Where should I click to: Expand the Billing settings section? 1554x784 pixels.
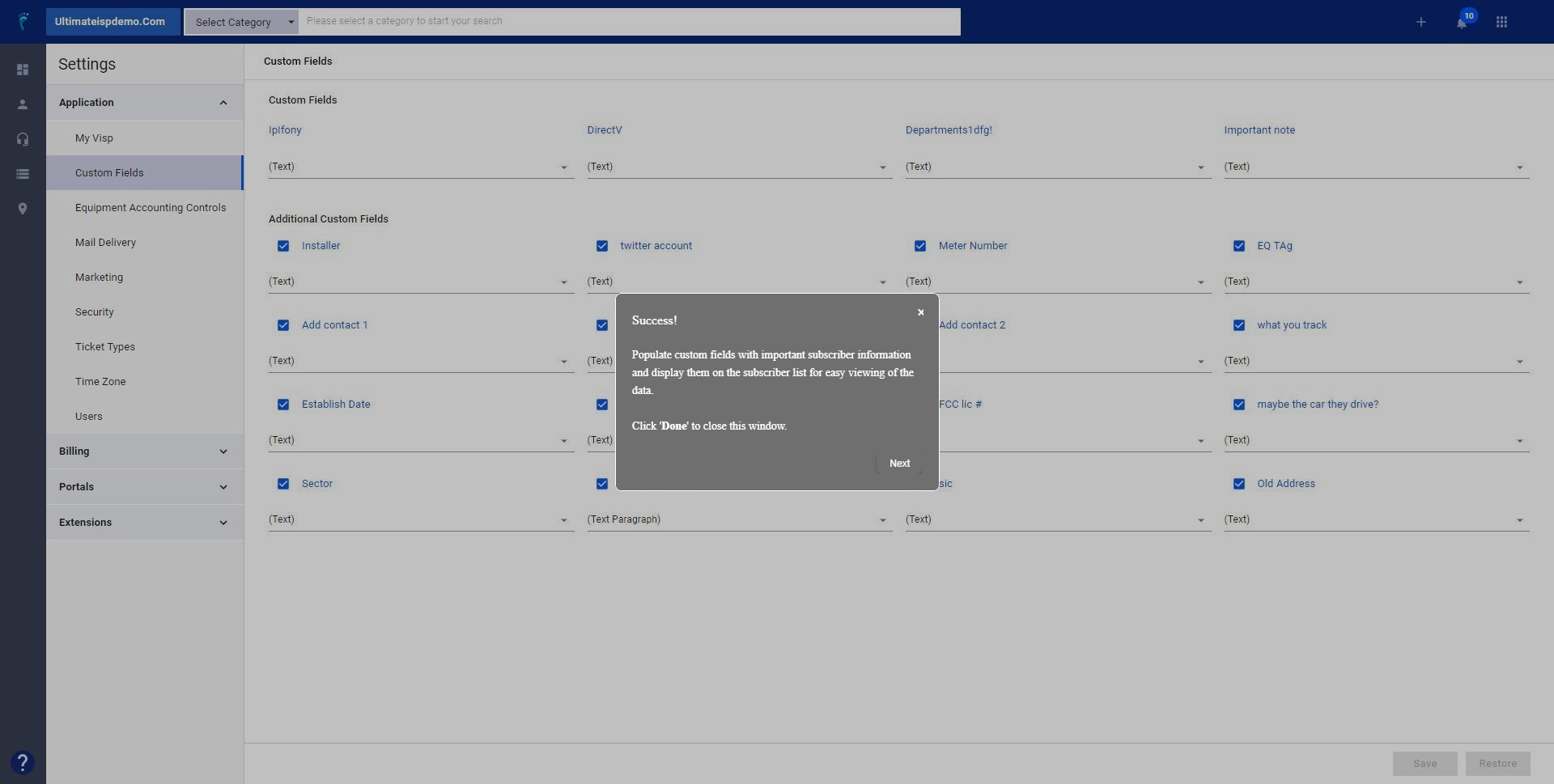click(144, 451)
